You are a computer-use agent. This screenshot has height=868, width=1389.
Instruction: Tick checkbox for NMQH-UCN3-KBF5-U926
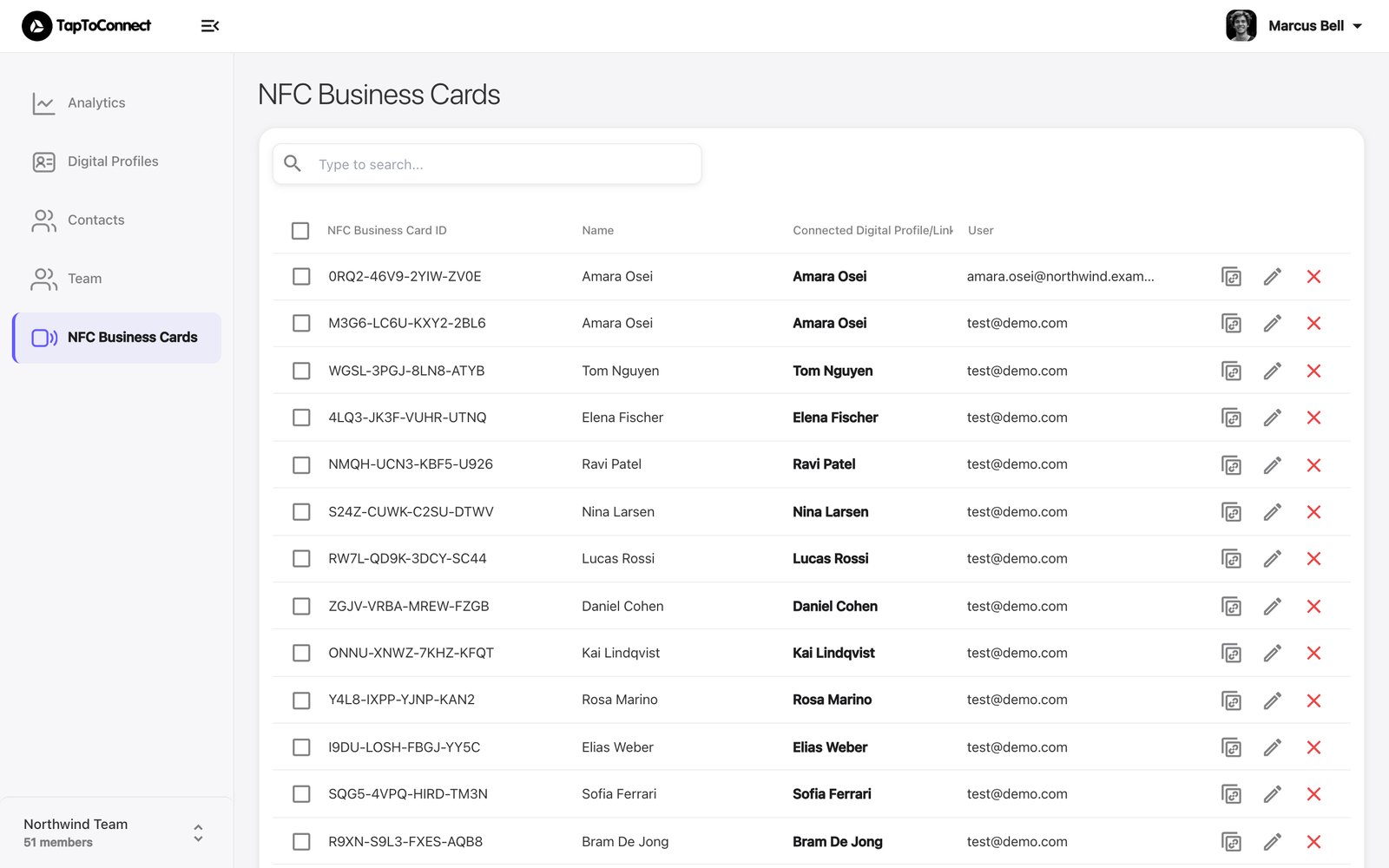pyautogui.click(x=301, y=464)
